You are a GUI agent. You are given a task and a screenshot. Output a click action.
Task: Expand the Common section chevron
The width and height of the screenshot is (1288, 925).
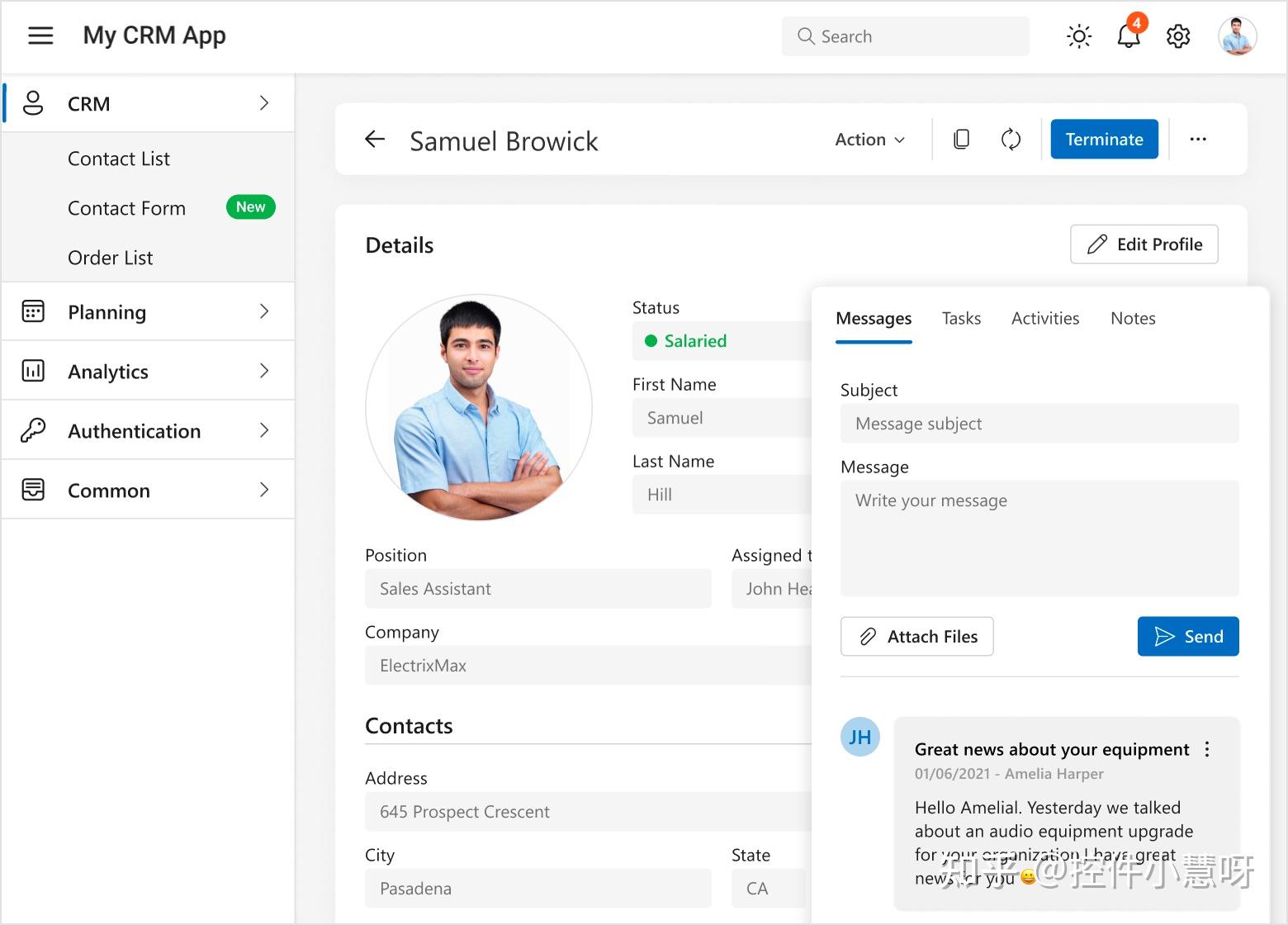(x=264, y=490)
